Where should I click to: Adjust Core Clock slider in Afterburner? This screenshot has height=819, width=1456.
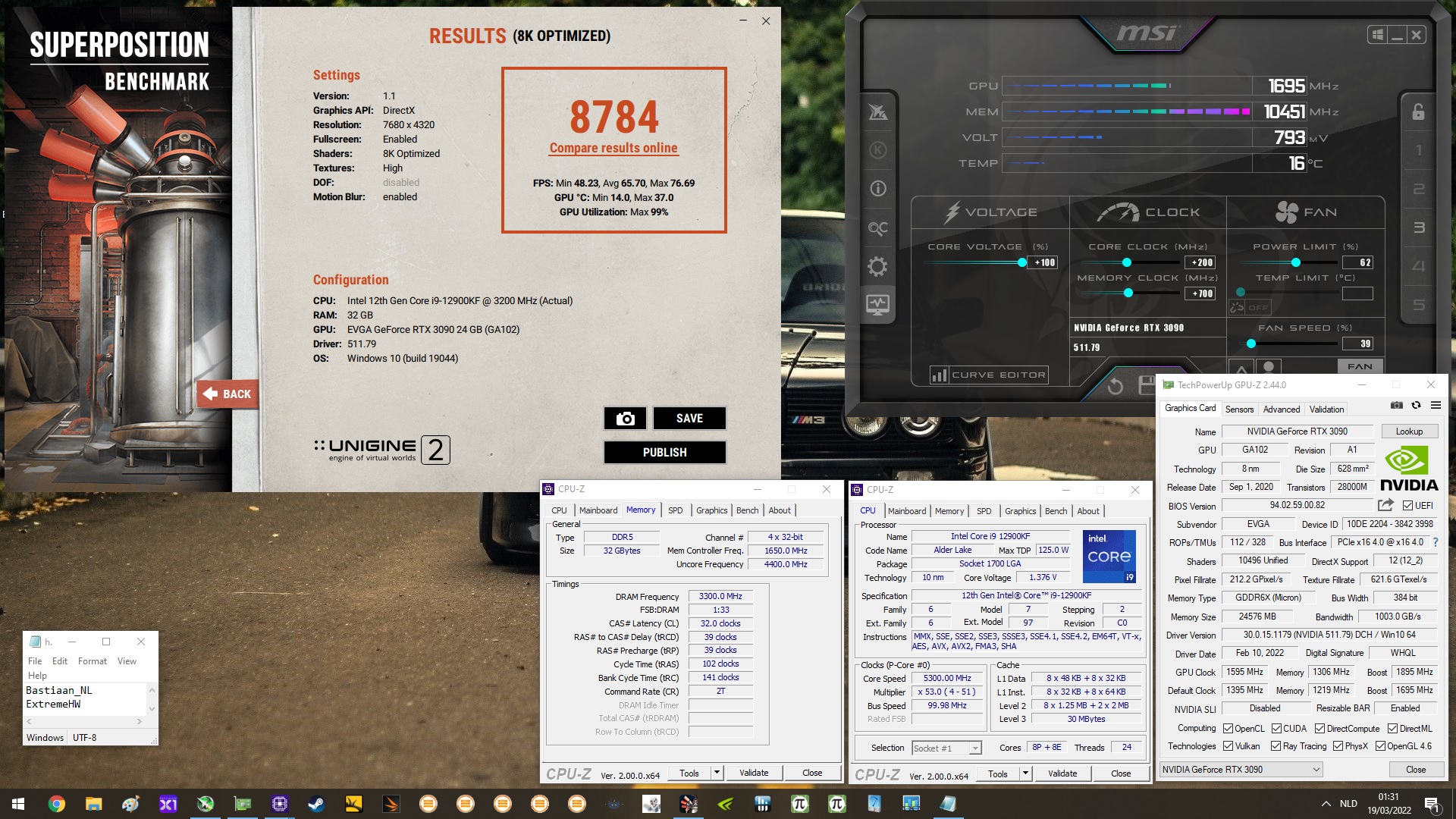1127,262
